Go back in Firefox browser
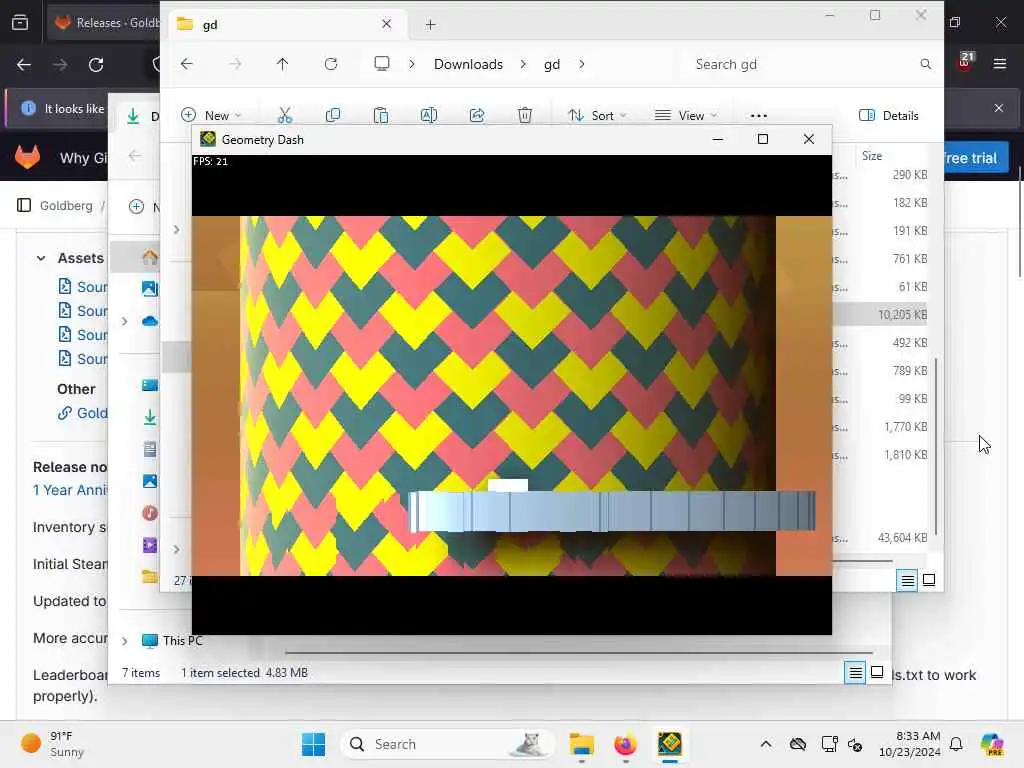This screenshot has width=1024, height=768. click(x=24, y=65)
